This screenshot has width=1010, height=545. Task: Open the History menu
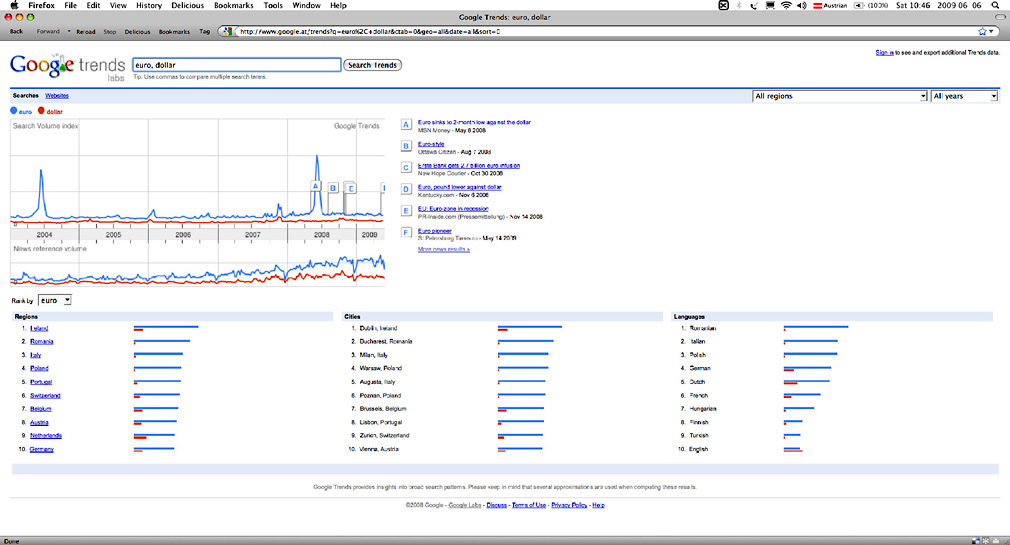point(149,6)
